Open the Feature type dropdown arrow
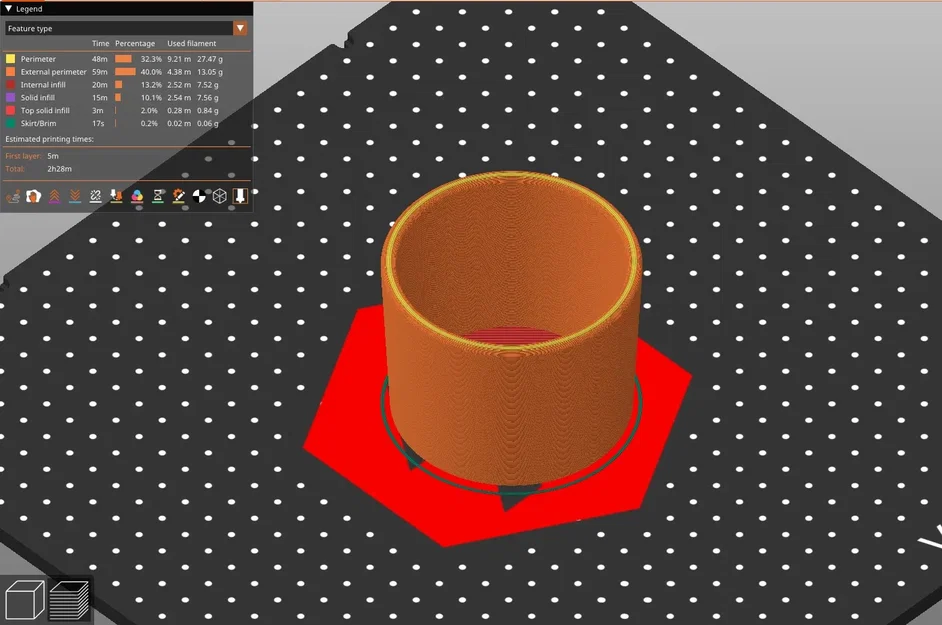This screenshot has height=625, width=942. click(238, 27)
